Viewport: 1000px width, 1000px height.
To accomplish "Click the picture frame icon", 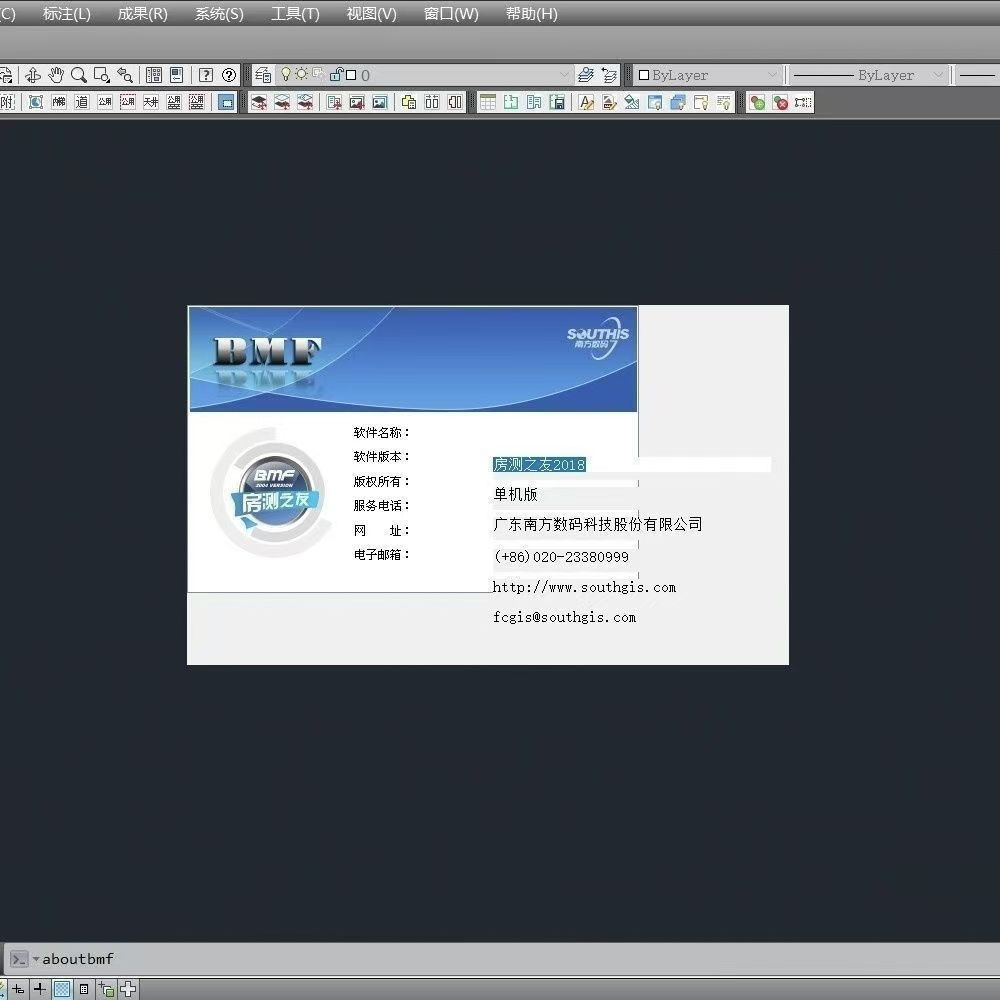I will (x=379, y=102).
